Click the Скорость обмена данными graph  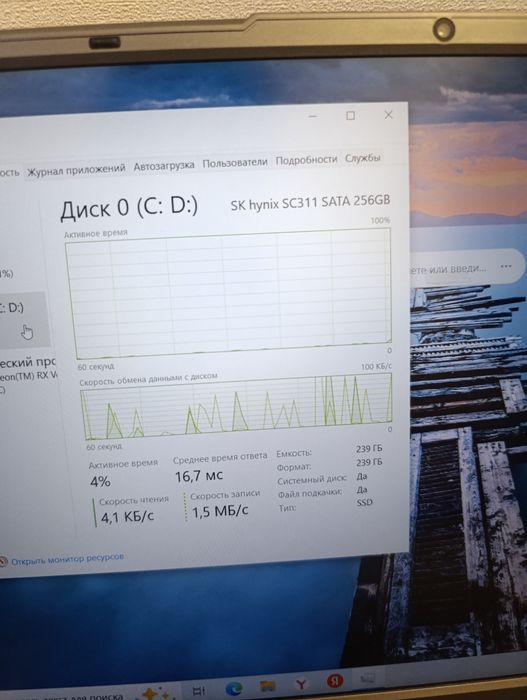(237, 405)
